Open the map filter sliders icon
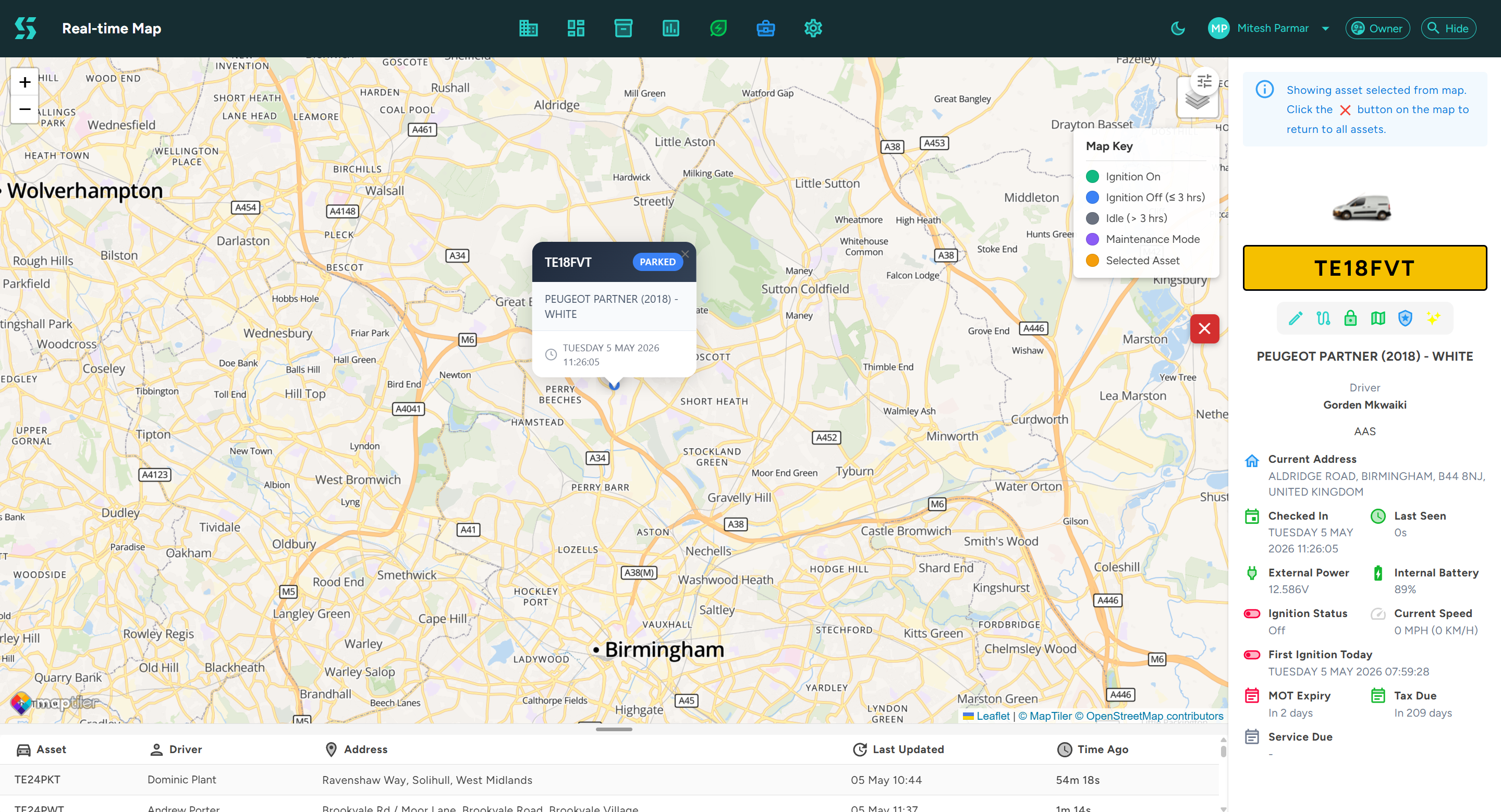Image resolution: width=1501 pixels, height=812 pixels. tap(1204, 81)
